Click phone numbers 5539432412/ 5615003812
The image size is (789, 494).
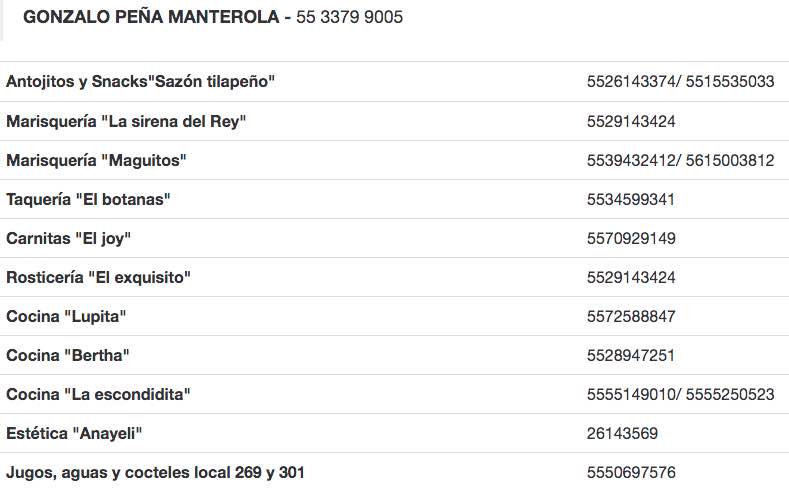pos(680,160)
